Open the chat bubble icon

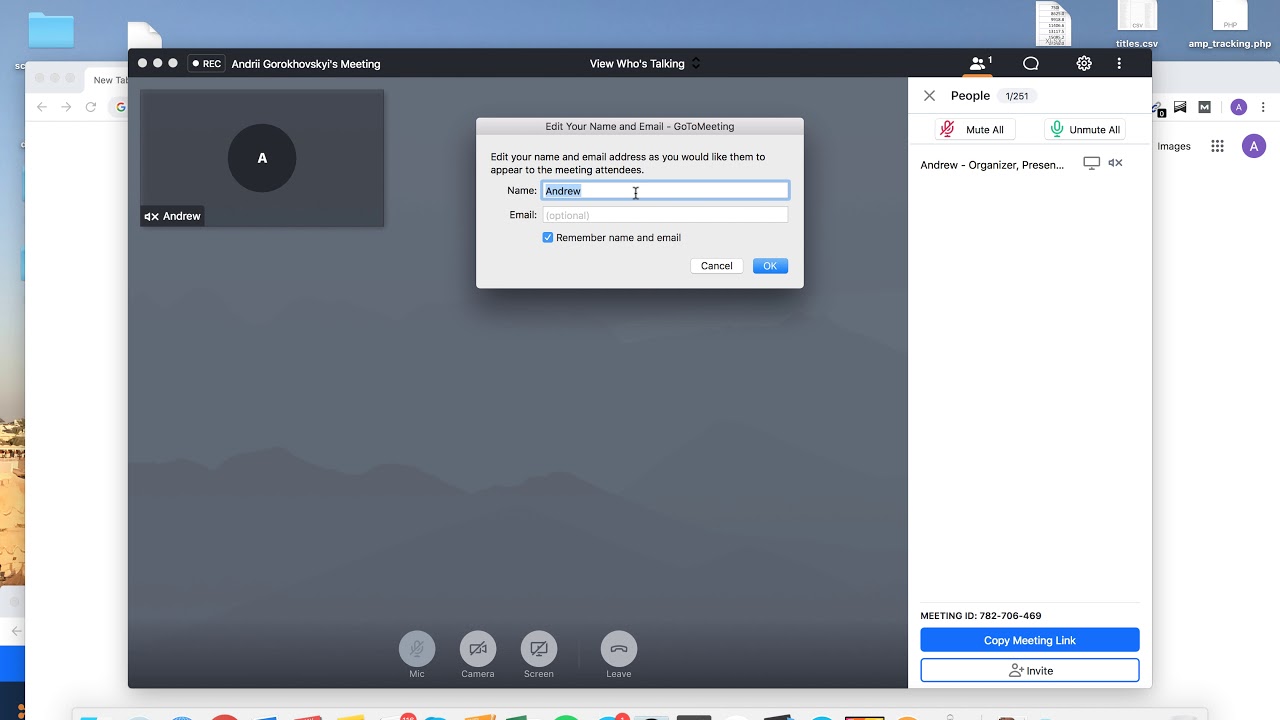1031,63
